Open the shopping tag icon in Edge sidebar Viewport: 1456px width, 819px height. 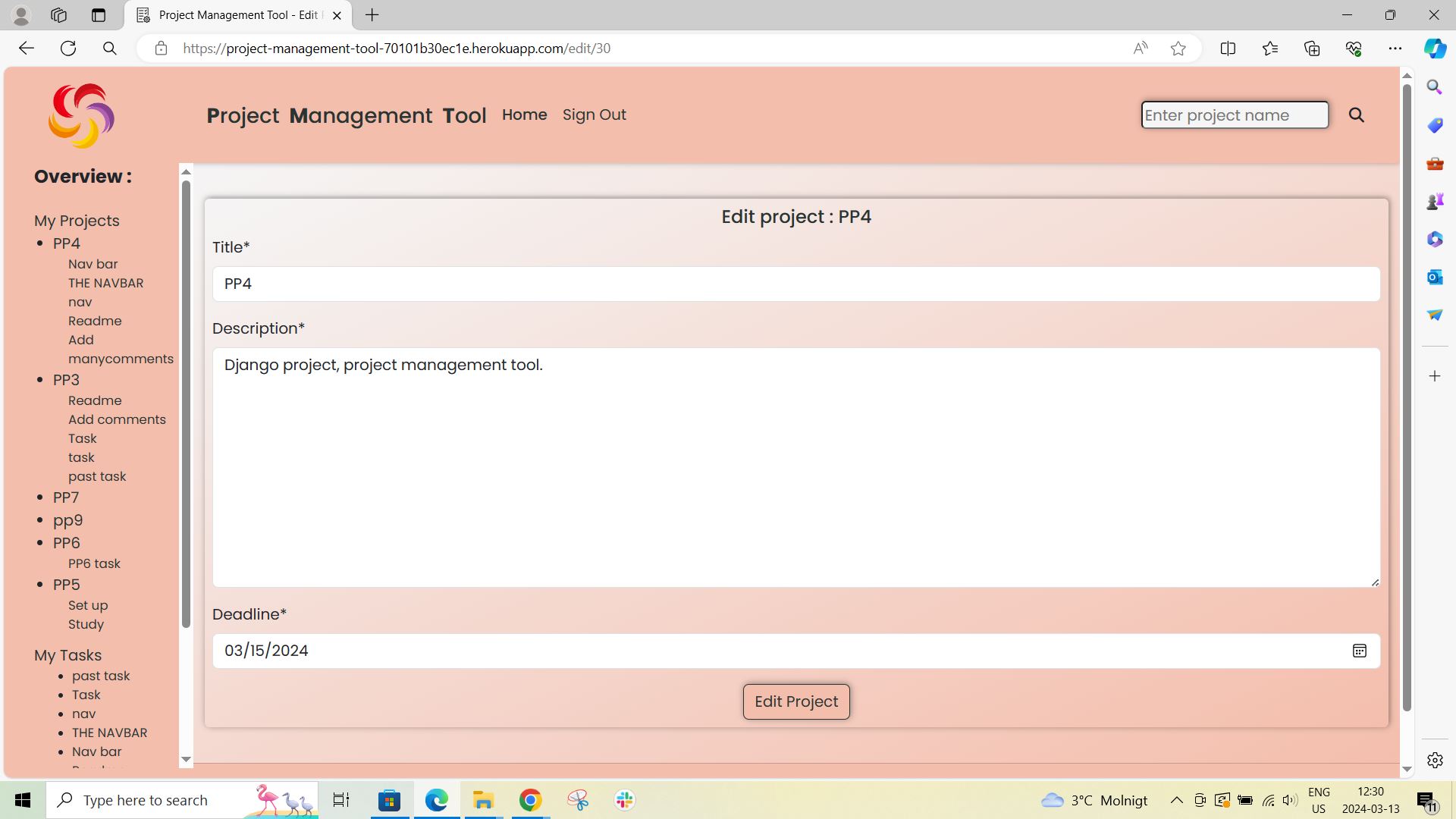[1434, 125]
